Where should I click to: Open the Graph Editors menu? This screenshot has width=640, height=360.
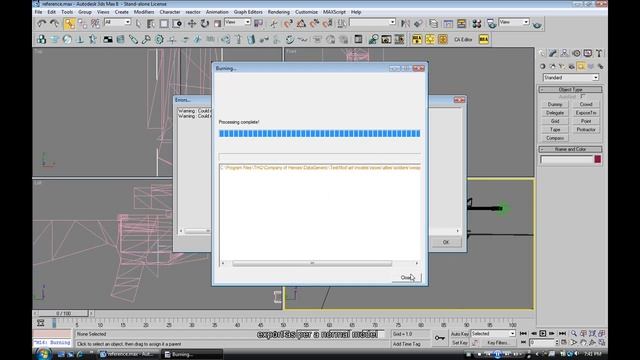click(x=248, y=12)
